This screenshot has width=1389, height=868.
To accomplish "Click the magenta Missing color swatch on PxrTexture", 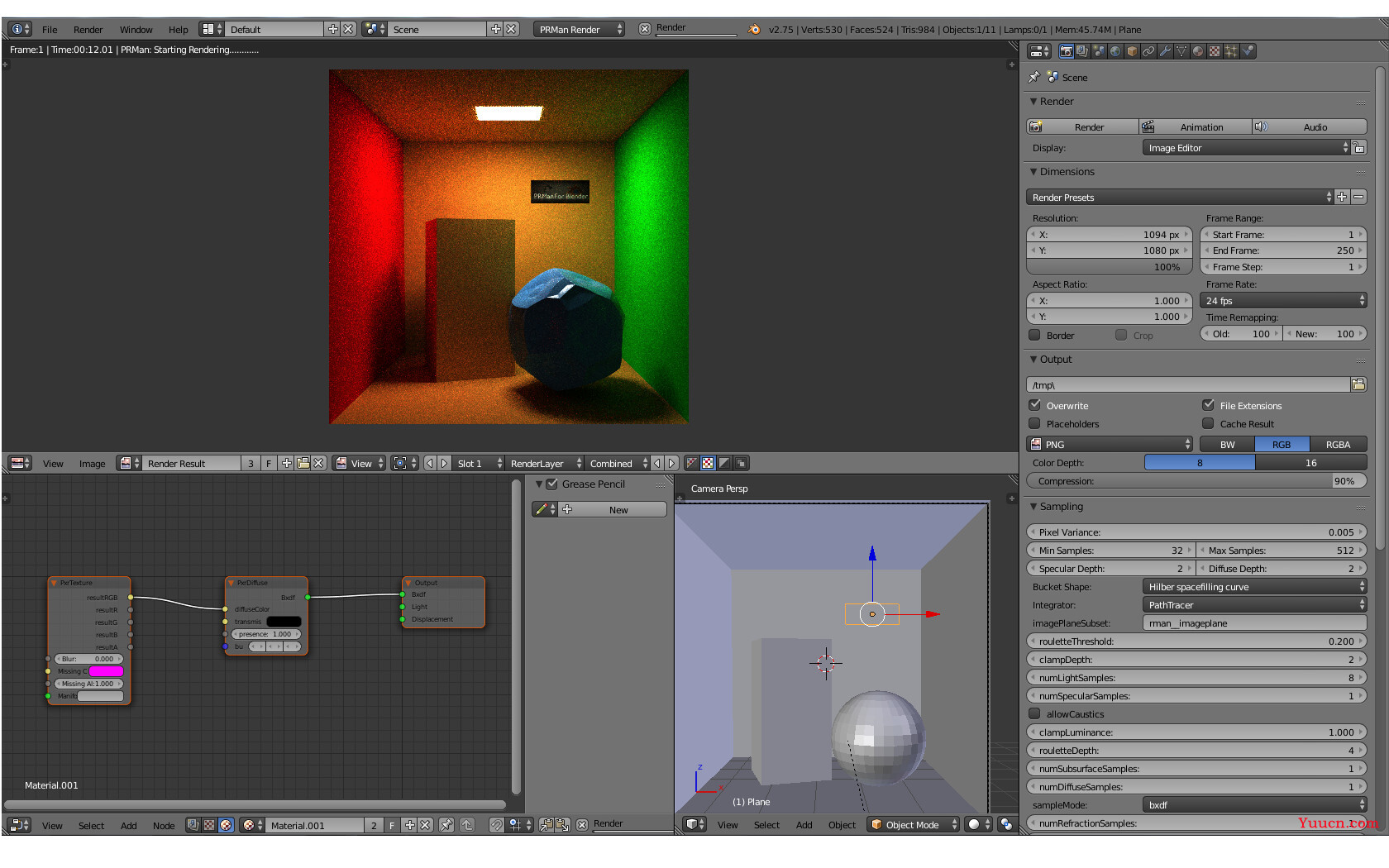I will click(106, 671).
